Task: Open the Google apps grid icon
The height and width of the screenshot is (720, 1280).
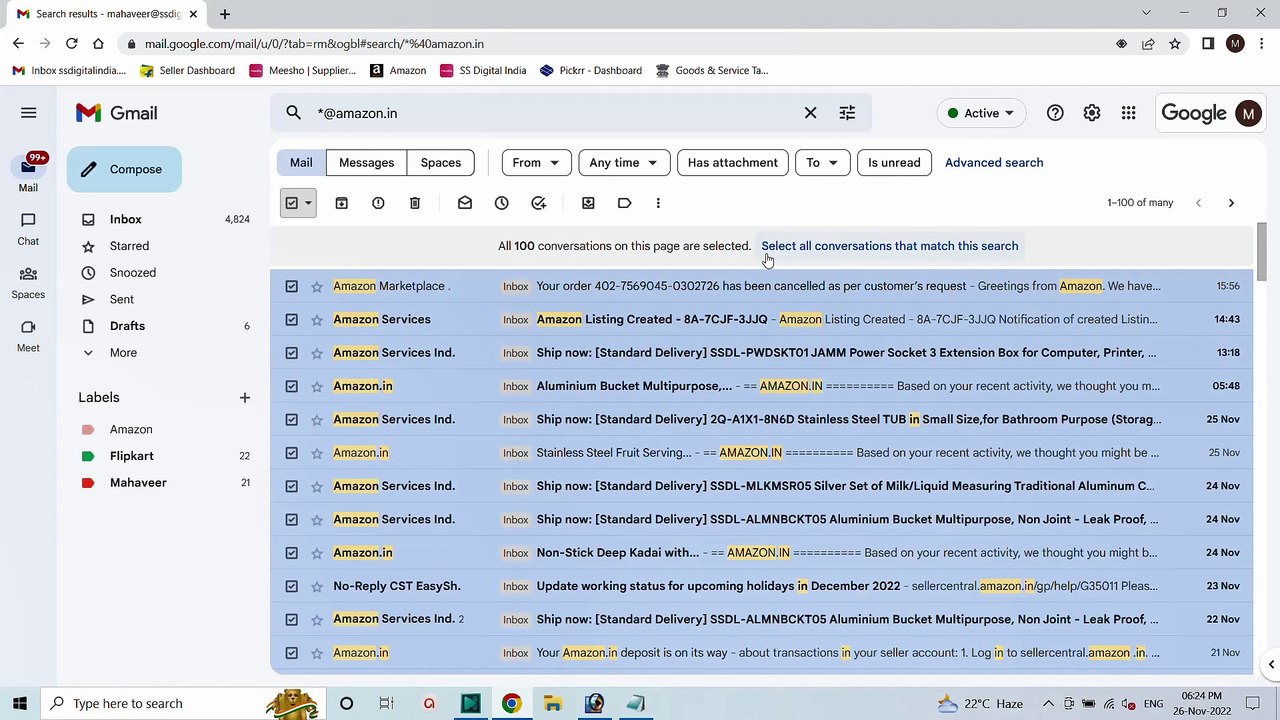Action: (x=1128, y=113)
